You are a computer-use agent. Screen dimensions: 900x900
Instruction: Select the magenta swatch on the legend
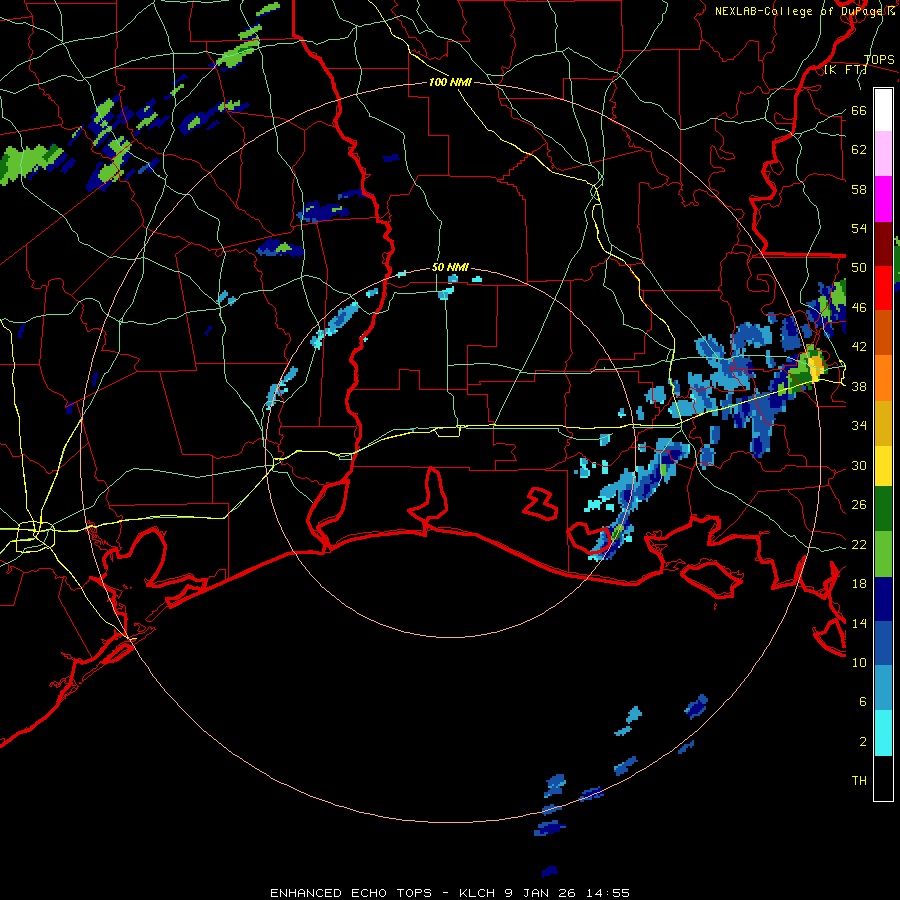tap(883, 199)
